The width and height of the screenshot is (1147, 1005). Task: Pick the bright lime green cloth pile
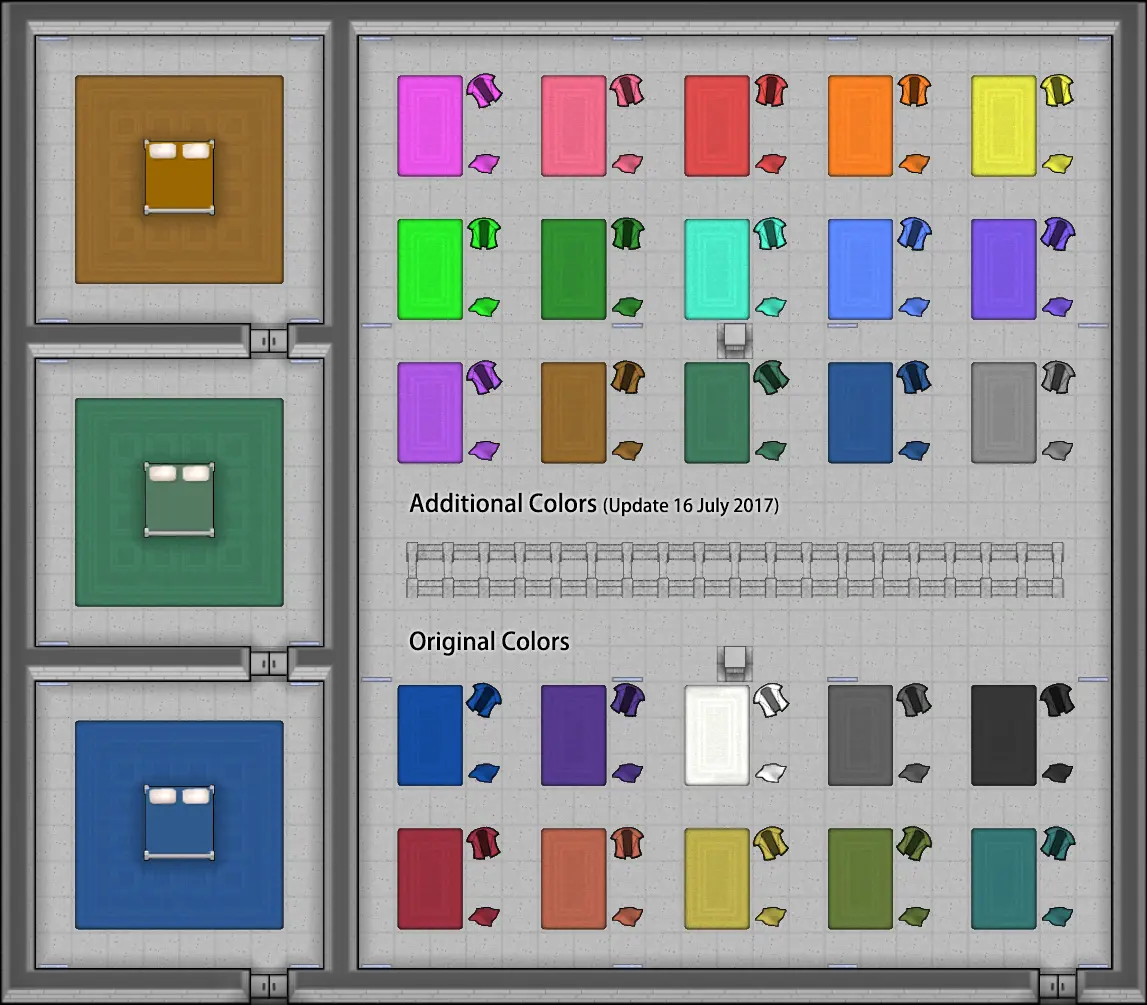[x=484, y=306]
